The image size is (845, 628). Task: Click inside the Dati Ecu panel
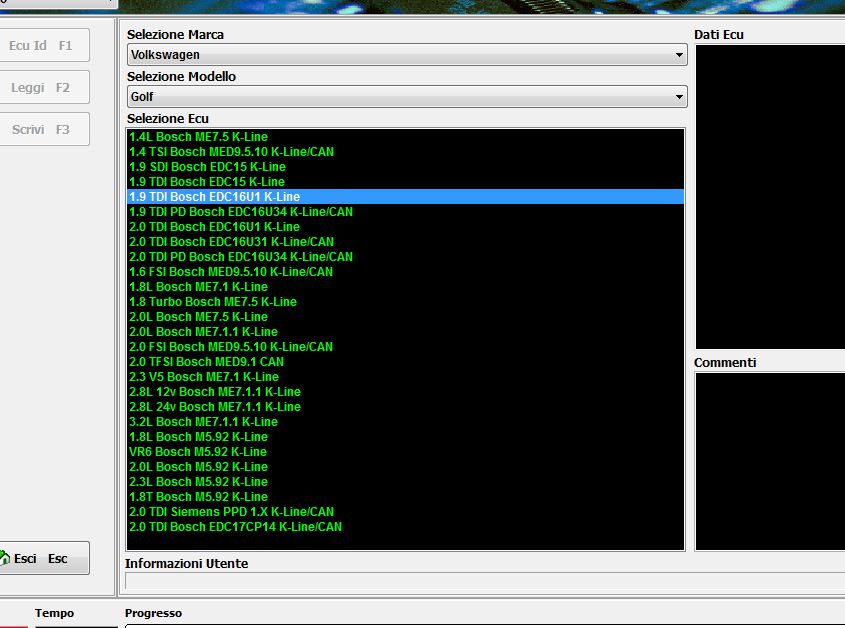click(770, 197)
